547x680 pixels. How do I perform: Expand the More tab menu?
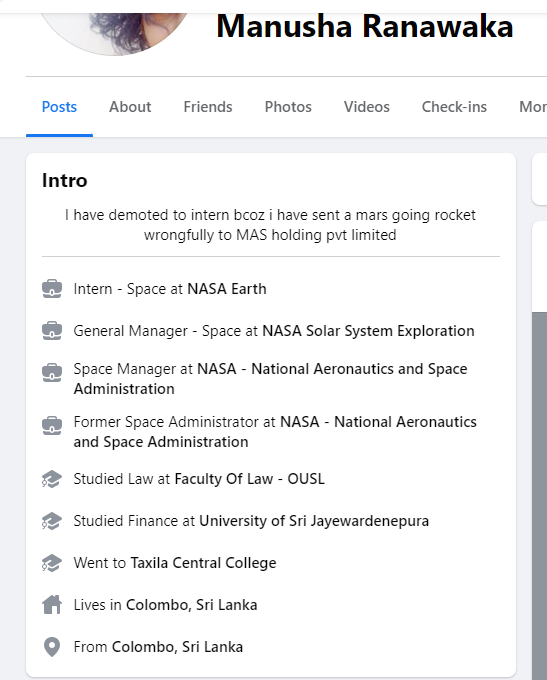point(533,107)
